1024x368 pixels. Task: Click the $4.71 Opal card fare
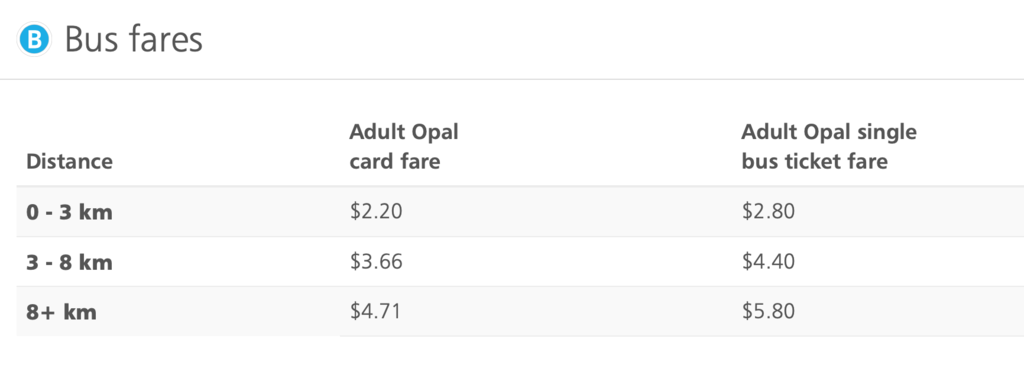tap(375, 311)
